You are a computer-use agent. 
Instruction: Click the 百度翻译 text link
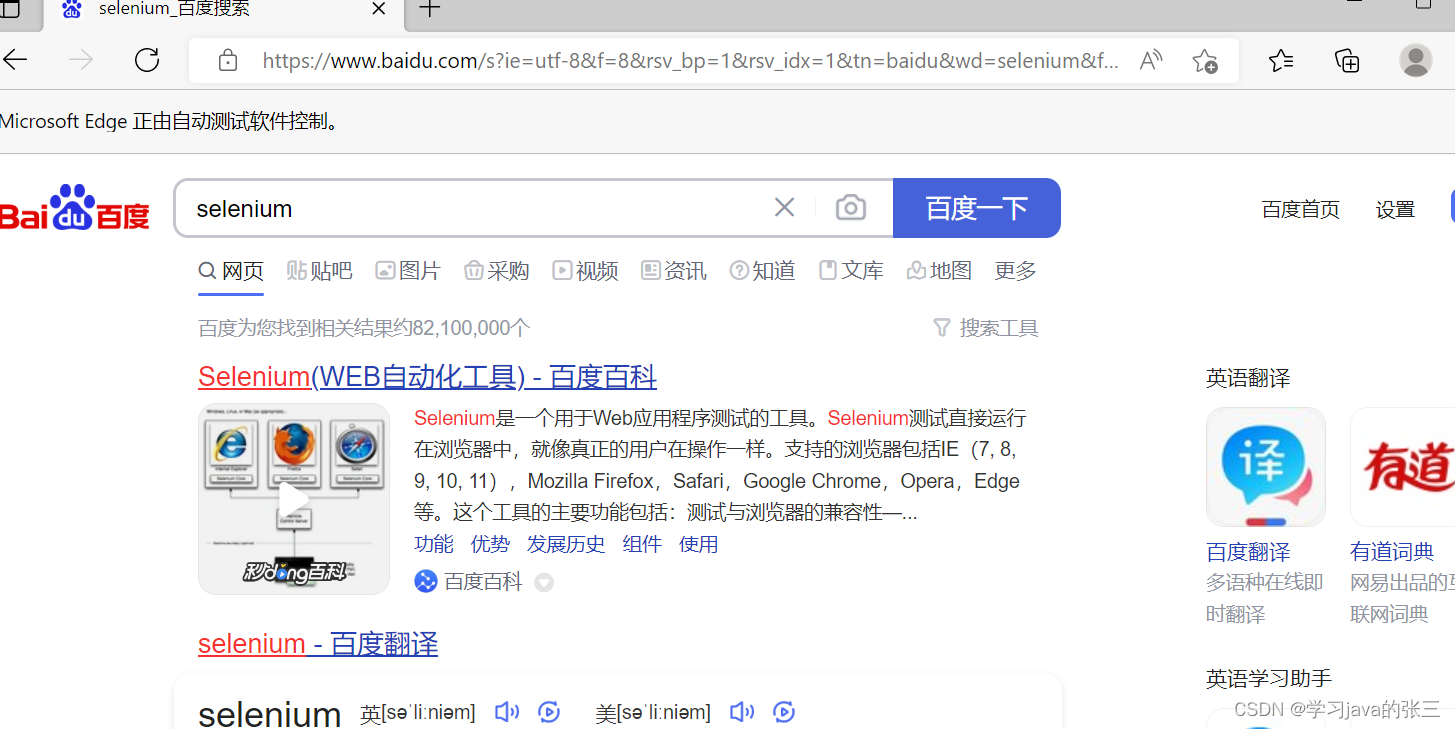point(1248,552)
